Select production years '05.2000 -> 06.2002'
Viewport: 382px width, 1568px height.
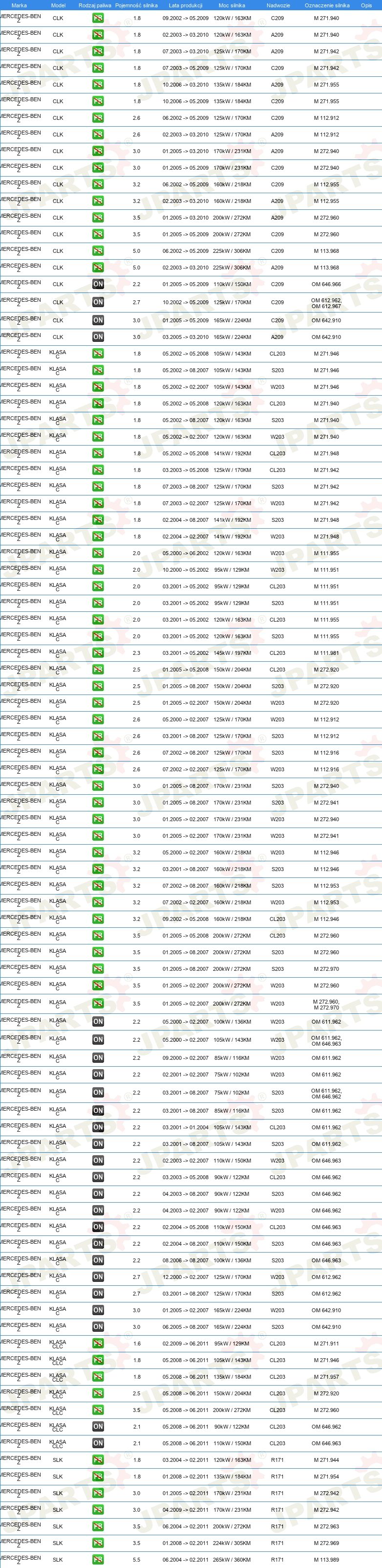[x=186, y=553]
